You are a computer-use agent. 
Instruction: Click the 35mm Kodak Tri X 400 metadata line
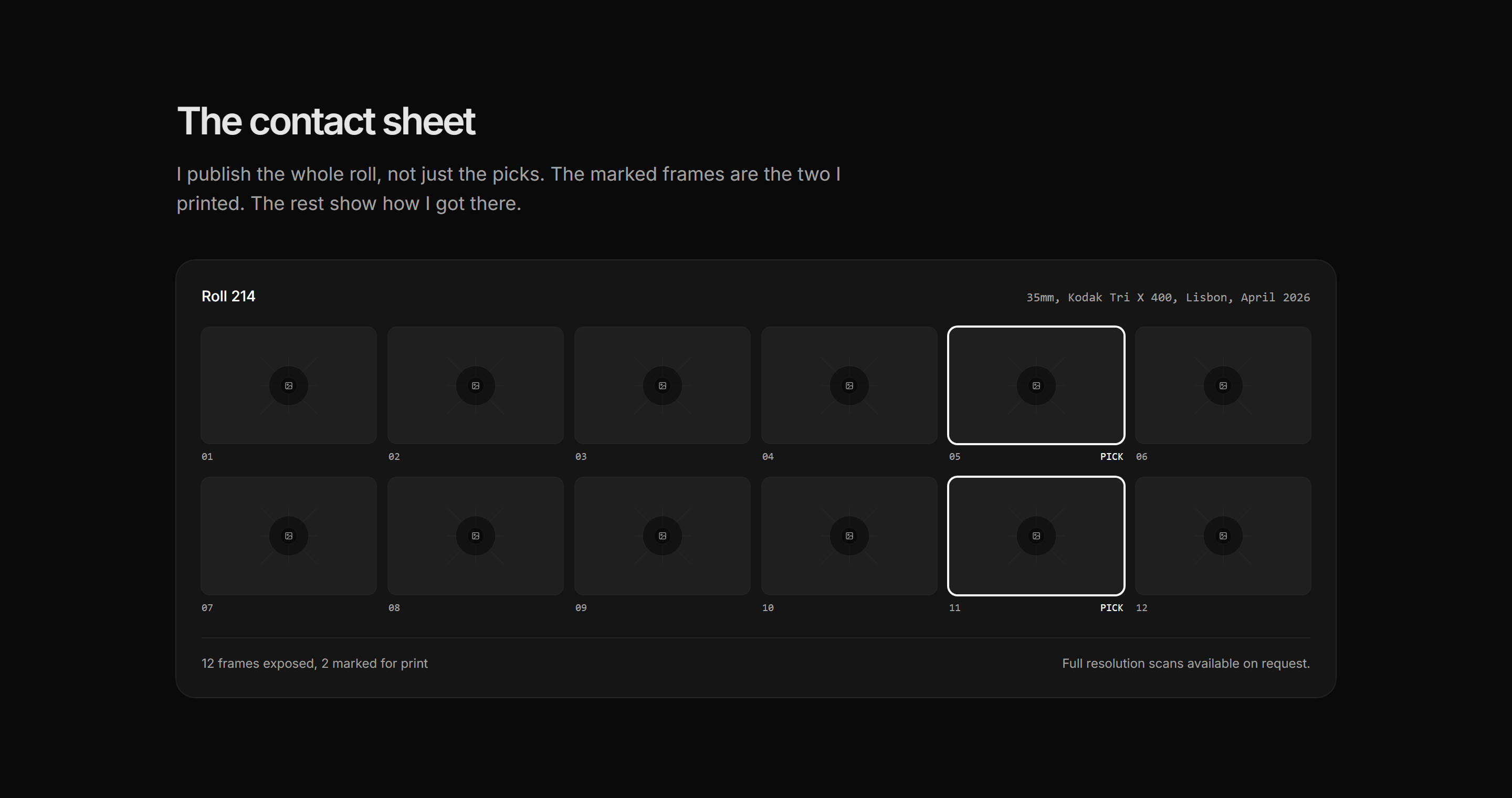click(1168, 298)
